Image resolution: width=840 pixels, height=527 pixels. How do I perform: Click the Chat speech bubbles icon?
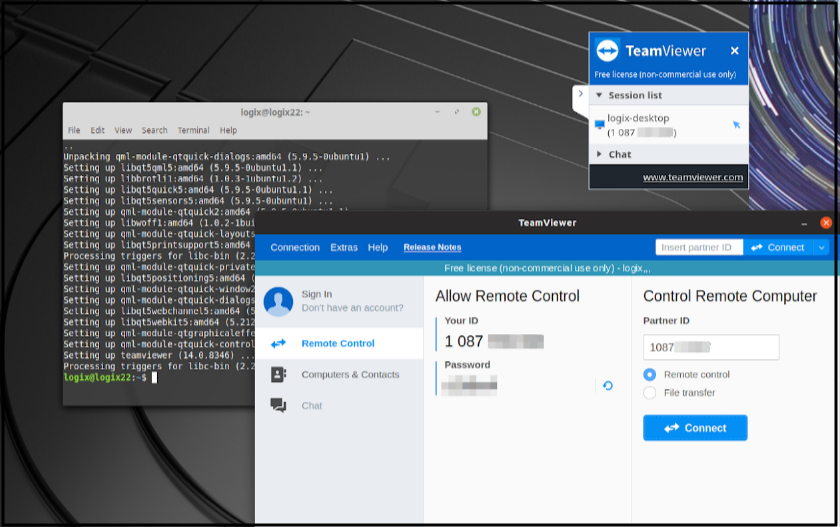279,405
